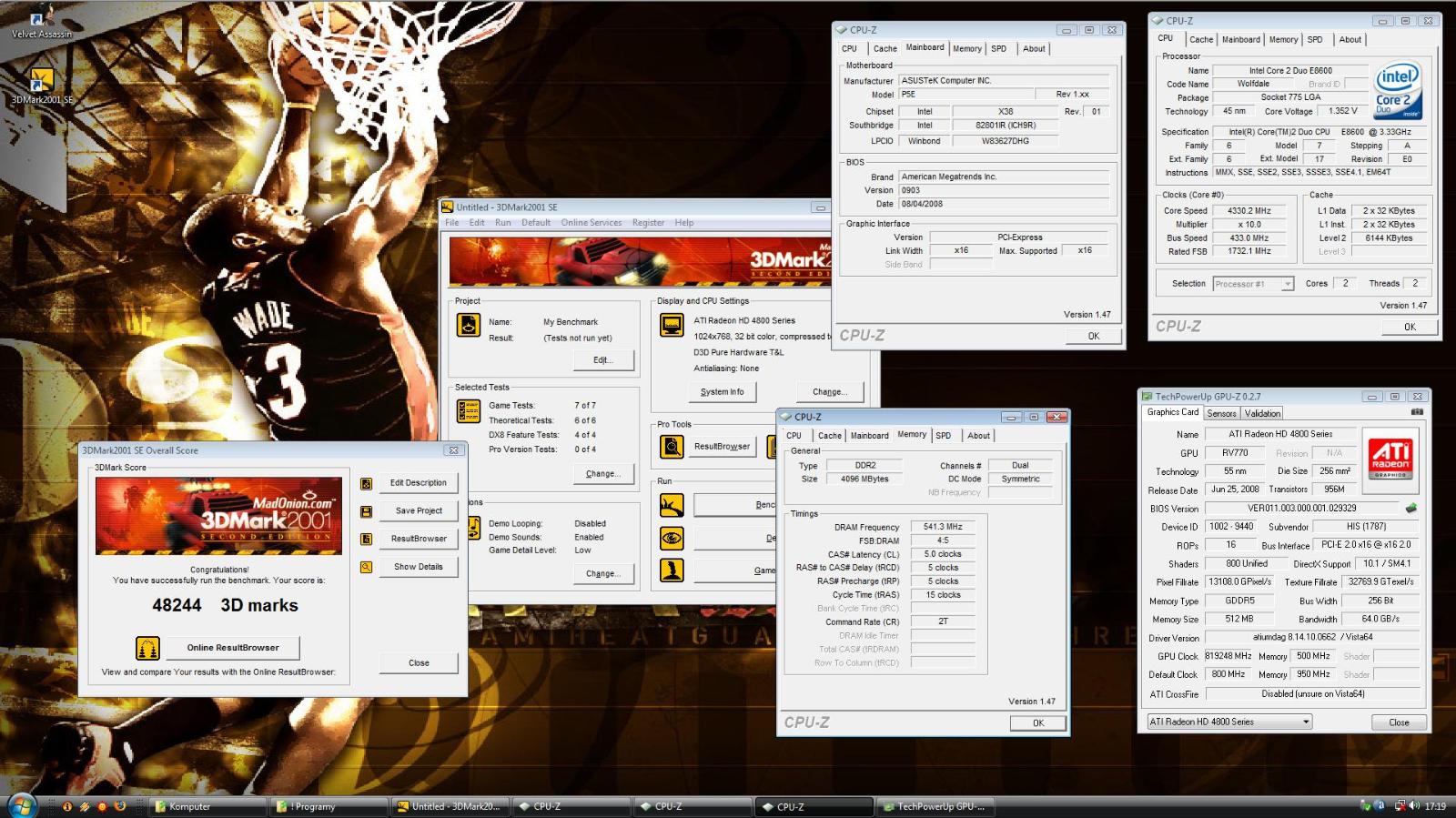Click the floppy icon next to Save Project
1456x818 pixels.
[366, 511]
